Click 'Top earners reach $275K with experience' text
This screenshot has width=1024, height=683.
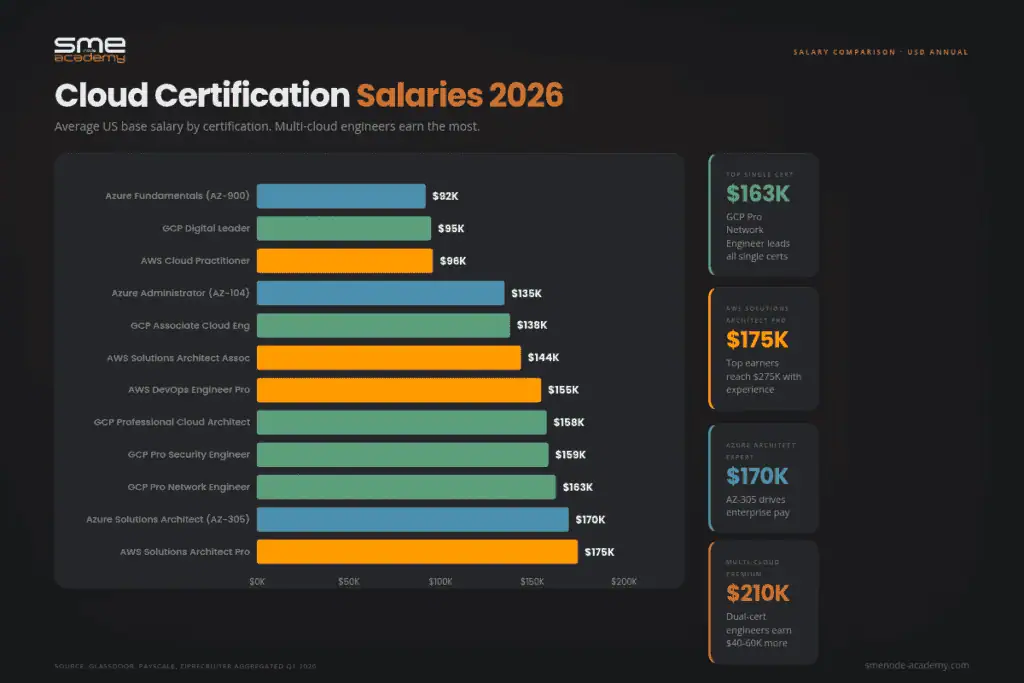(x=763, y=376)
